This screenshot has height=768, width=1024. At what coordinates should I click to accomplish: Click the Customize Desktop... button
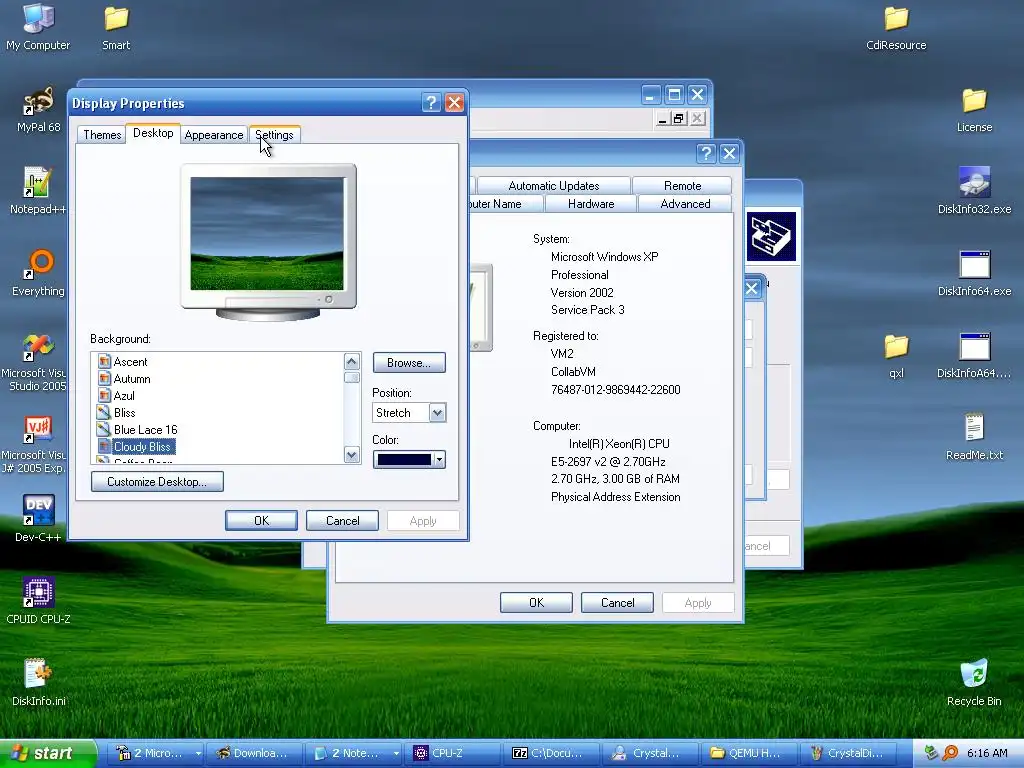[x=157, y=482]
